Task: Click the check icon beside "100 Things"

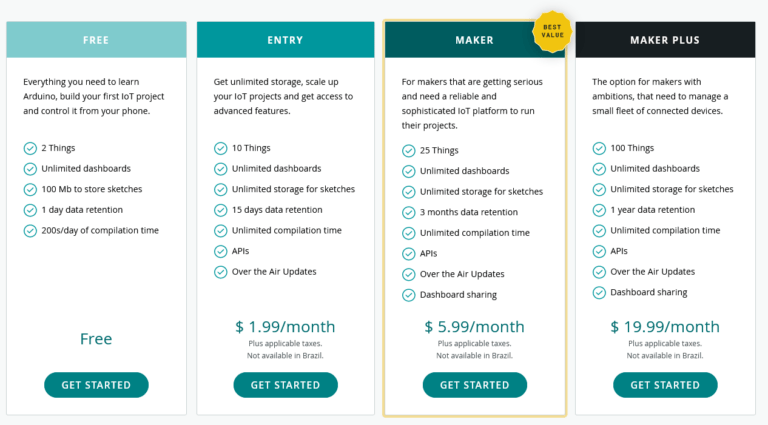Action: point(599,148)
